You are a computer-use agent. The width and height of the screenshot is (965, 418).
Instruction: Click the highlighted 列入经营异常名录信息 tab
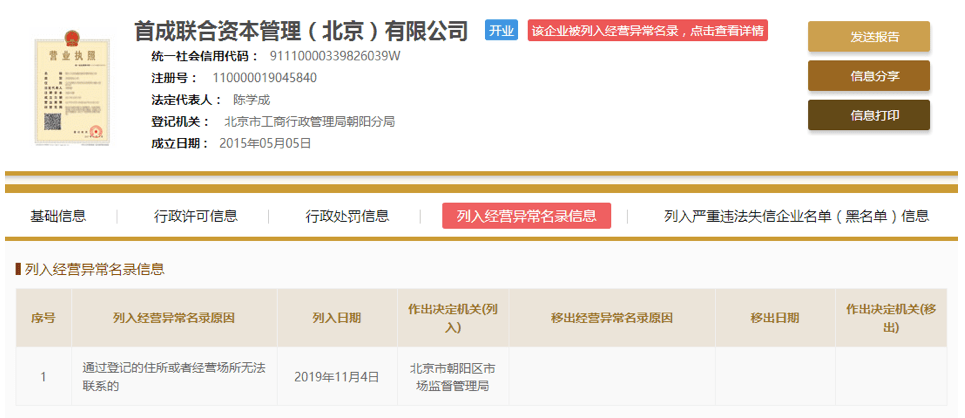coord(526,216)
